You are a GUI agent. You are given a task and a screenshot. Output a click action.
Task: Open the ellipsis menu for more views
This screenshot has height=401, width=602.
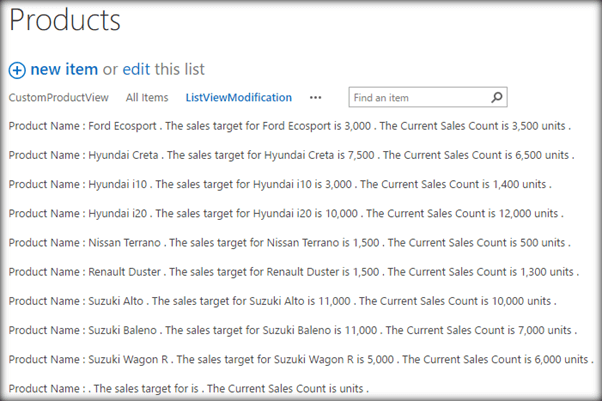coord(316,98)
